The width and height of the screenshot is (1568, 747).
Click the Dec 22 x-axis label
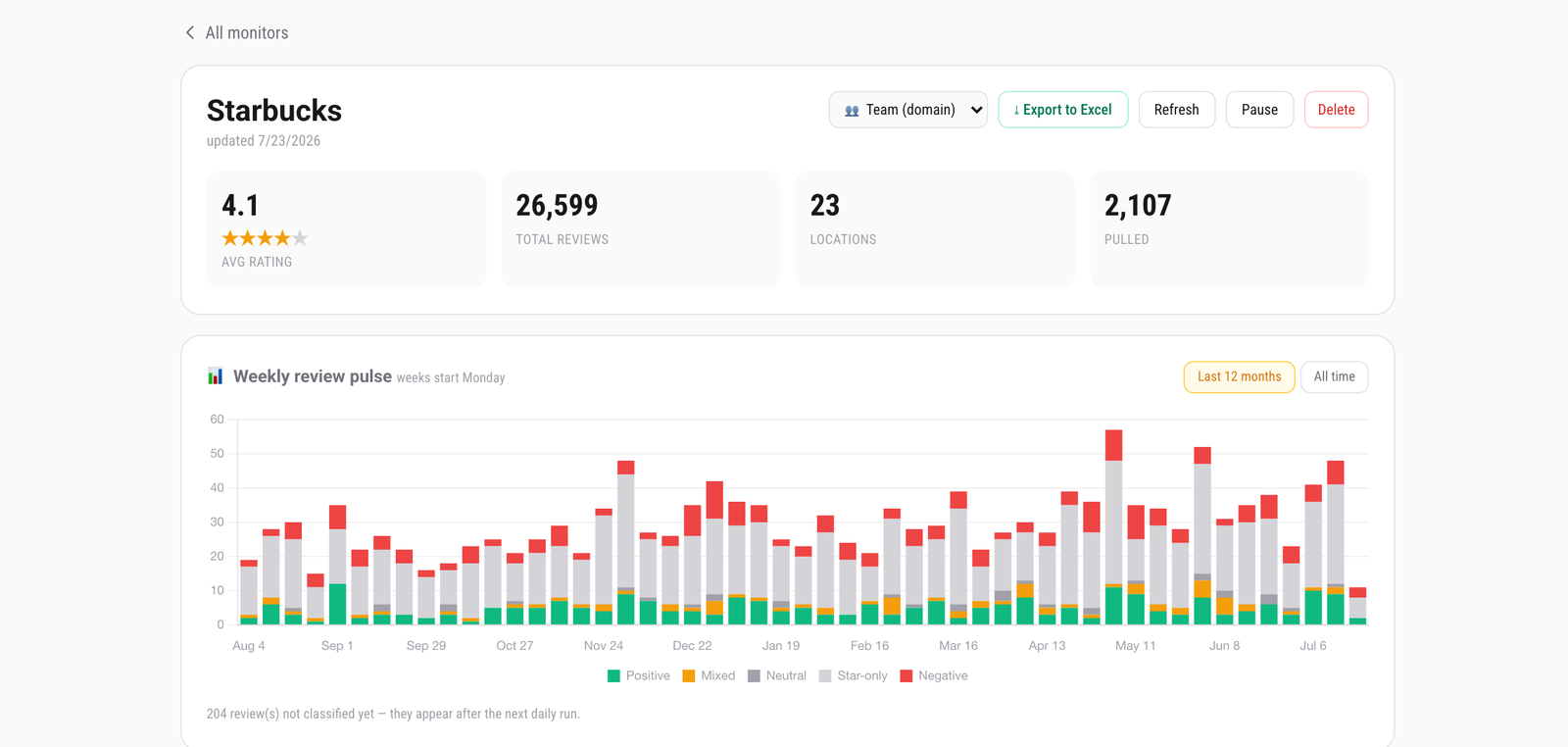coord(692,645)
